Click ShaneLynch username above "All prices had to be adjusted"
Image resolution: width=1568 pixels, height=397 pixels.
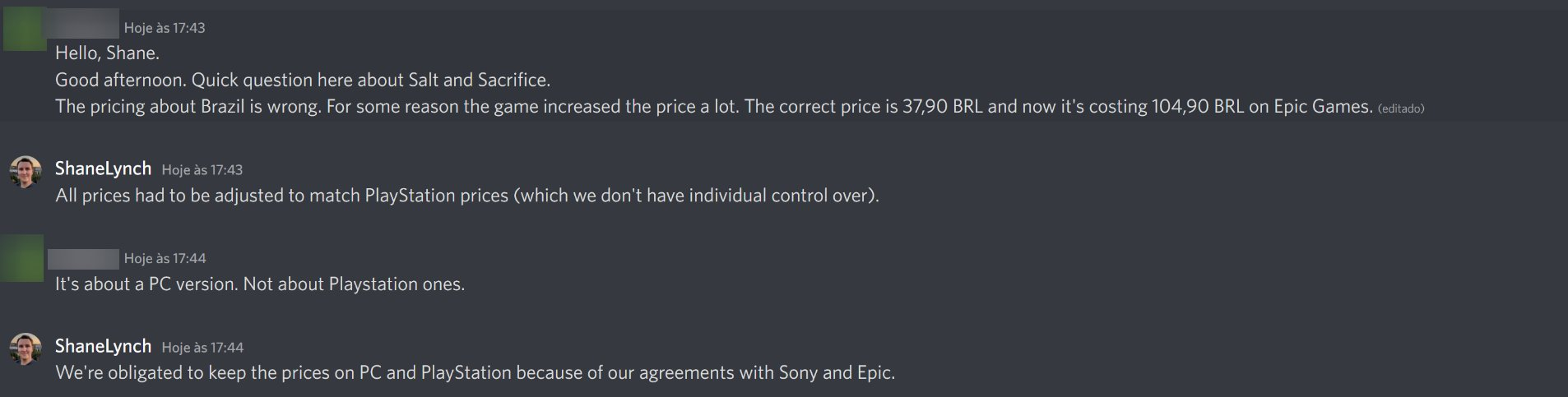103,168
